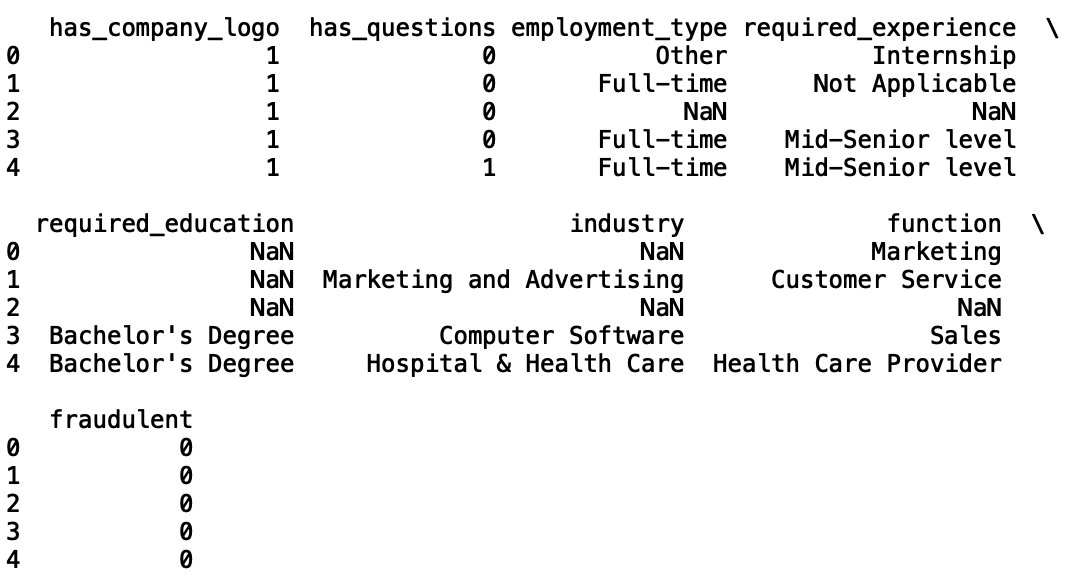Select the employment_type column header
This screenshot has height=576, width=1082.
tap(619, 28)
